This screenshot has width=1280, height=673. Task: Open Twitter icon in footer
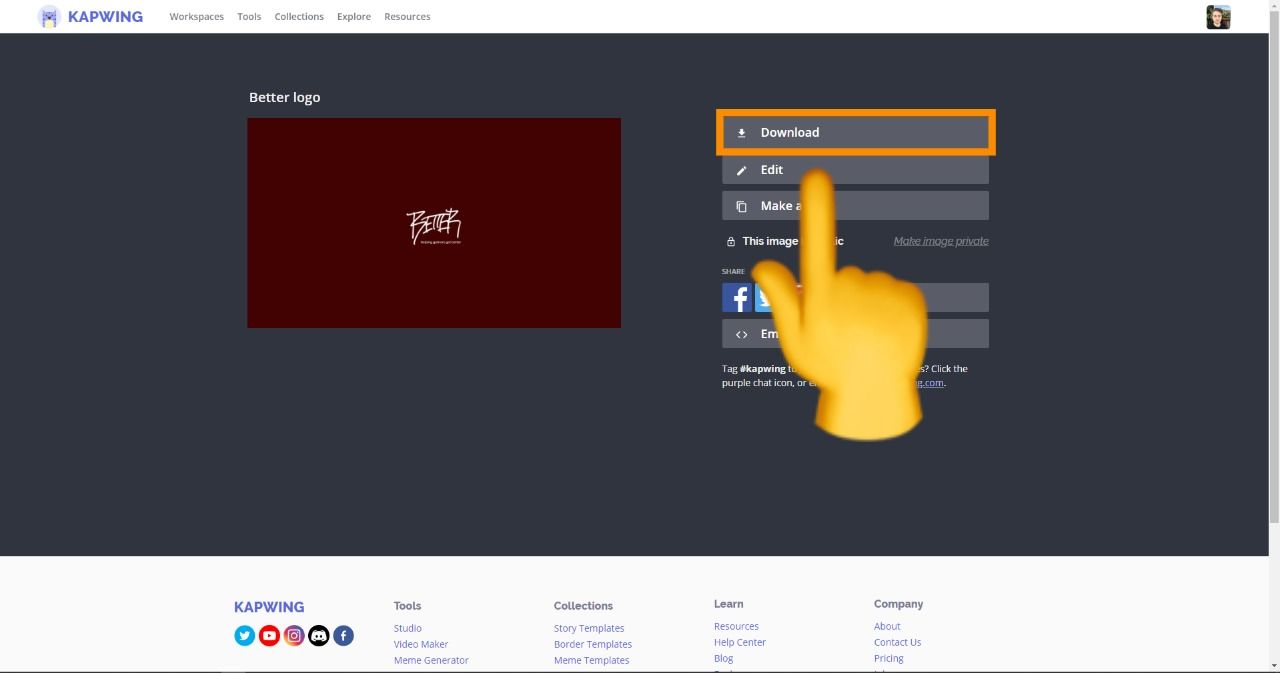244,636
